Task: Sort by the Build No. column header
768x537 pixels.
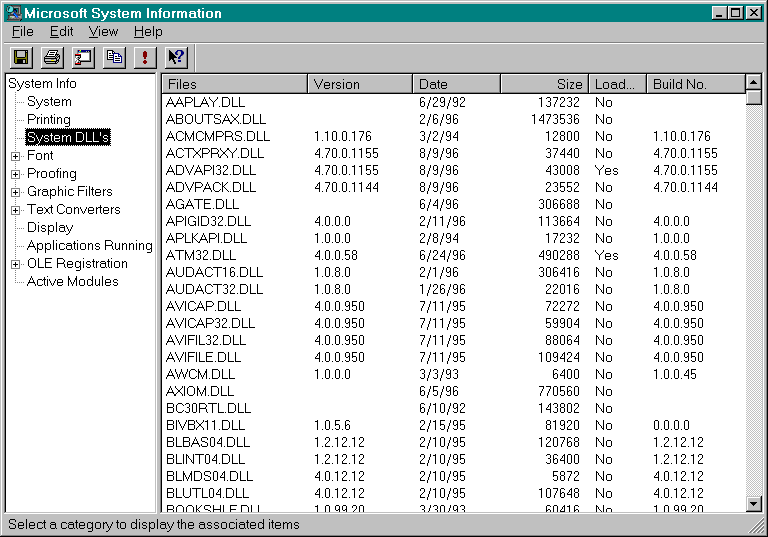Action: (x=696, y=84)
